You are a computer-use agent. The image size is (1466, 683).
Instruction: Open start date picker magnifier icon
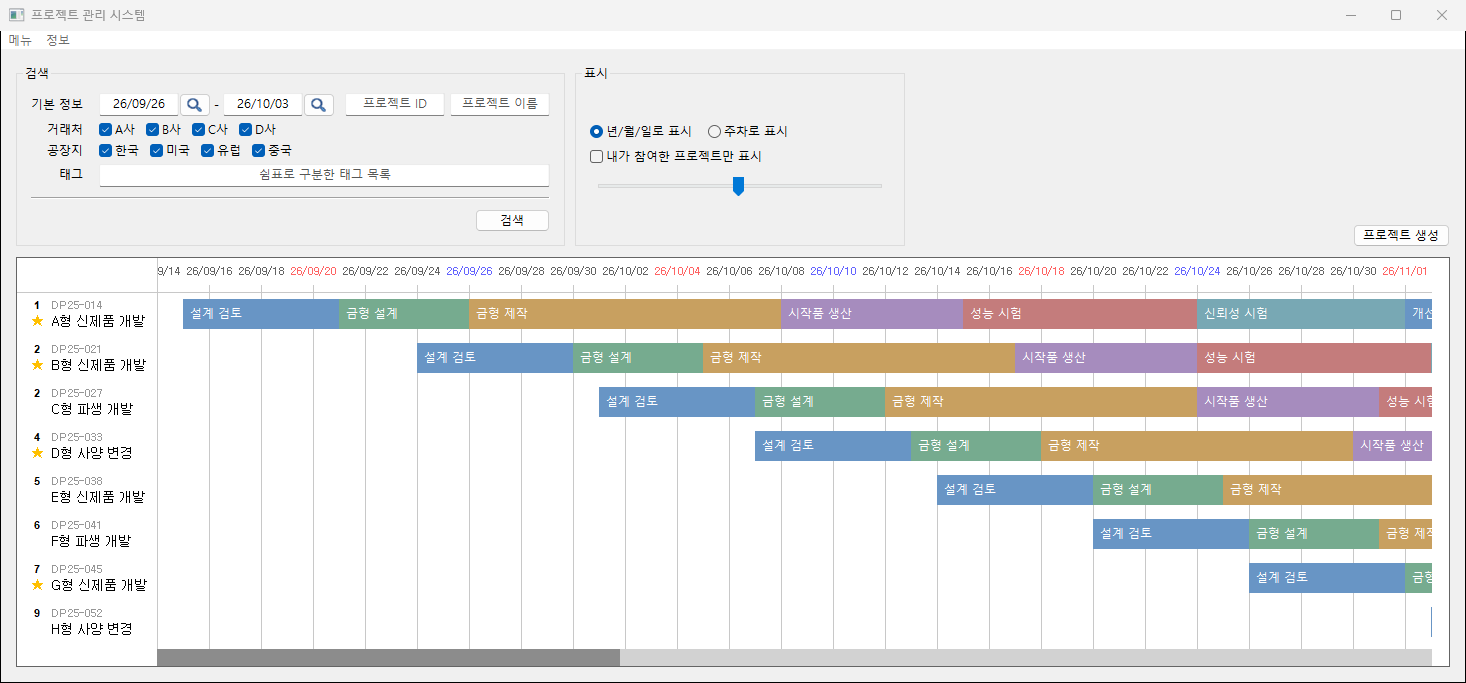click(195, 104)
